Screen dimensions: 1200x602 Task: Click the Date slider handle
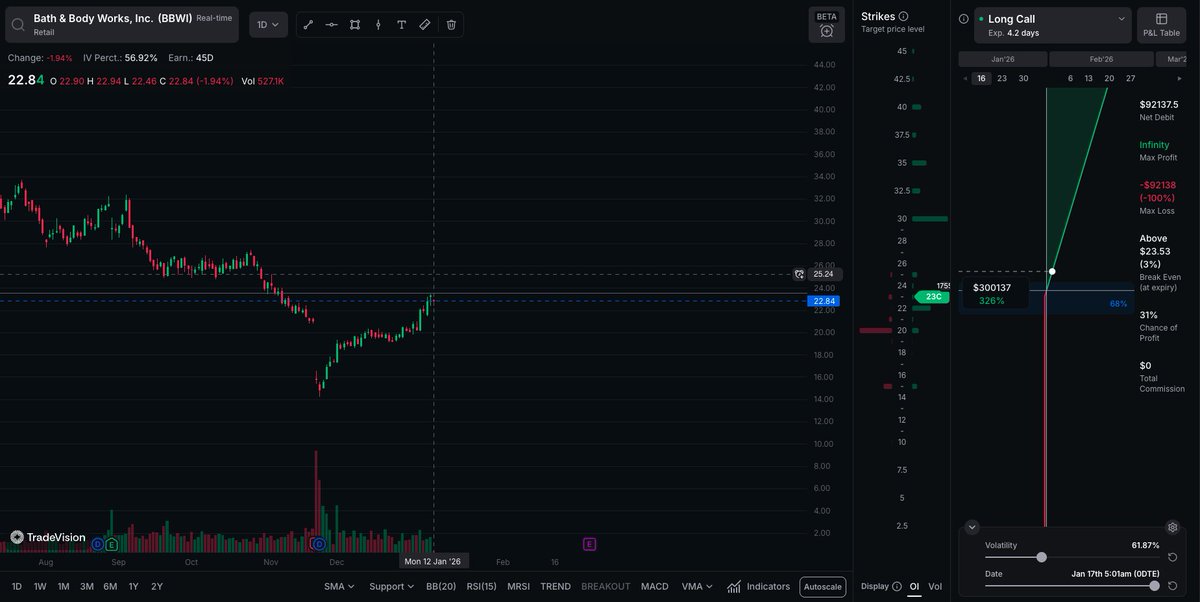pyautogui.click(x=1154, y=586)
